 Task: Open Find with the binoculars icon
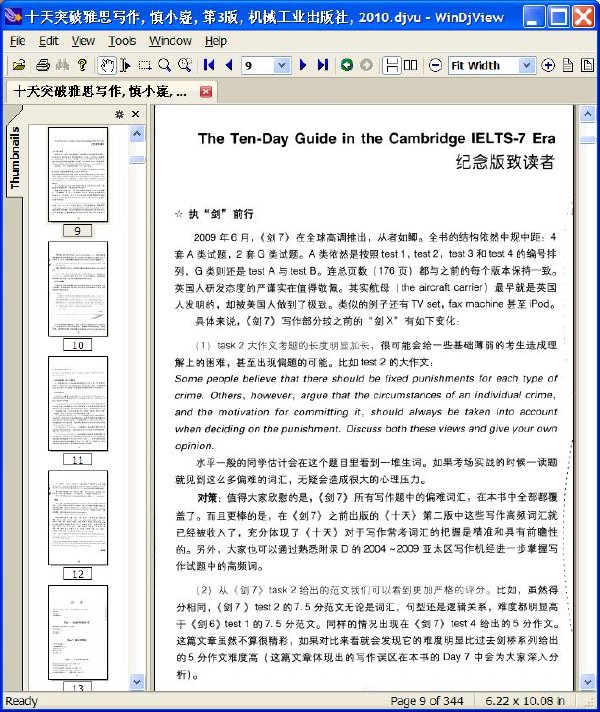(x=62, y=65)
